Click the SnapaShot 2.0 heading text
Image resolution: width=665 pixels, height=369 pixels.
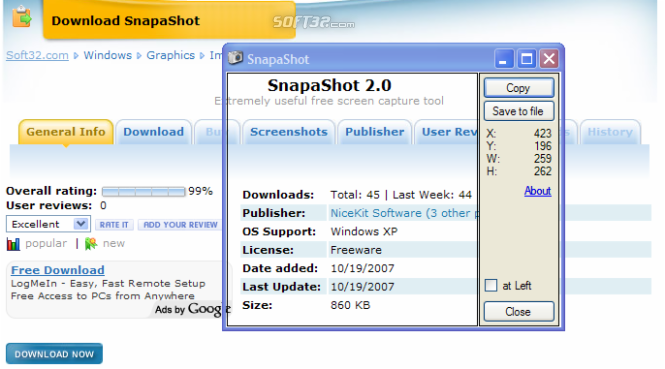pyautogui.click(x=329, y=85)
